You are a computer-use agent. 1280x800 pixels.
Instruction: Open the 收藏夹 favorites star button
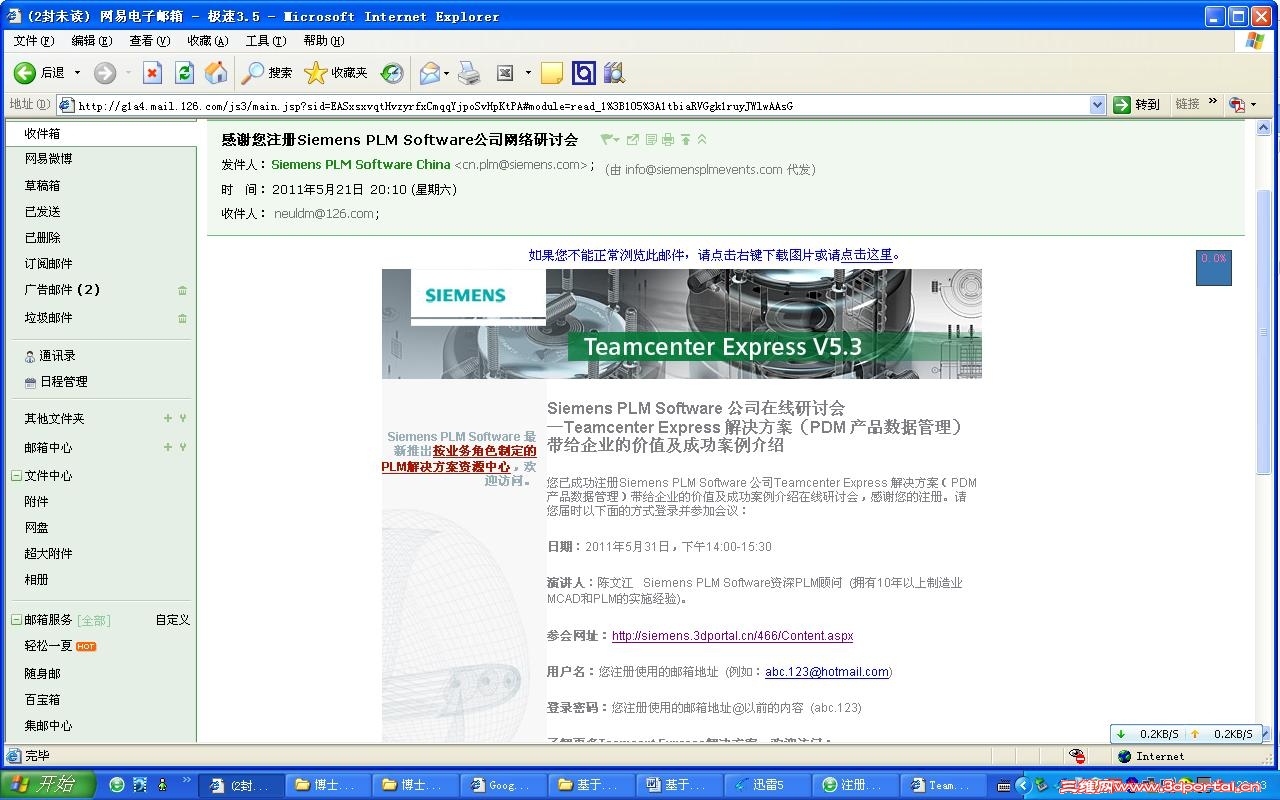point(336,73)
